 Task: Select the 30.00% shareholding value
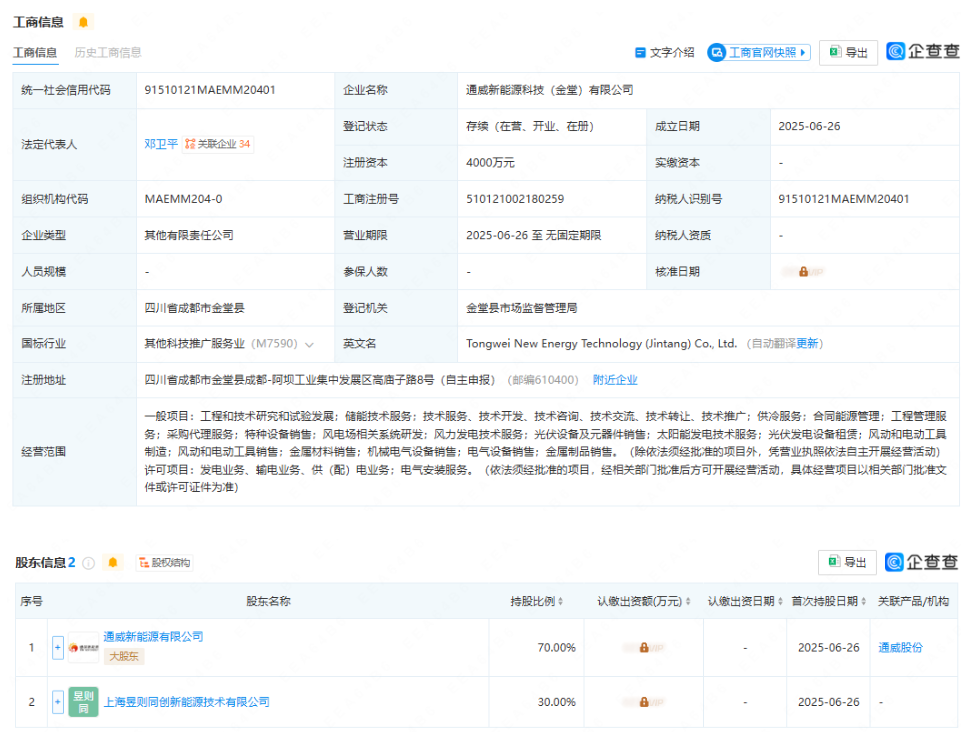click(557, 702)
